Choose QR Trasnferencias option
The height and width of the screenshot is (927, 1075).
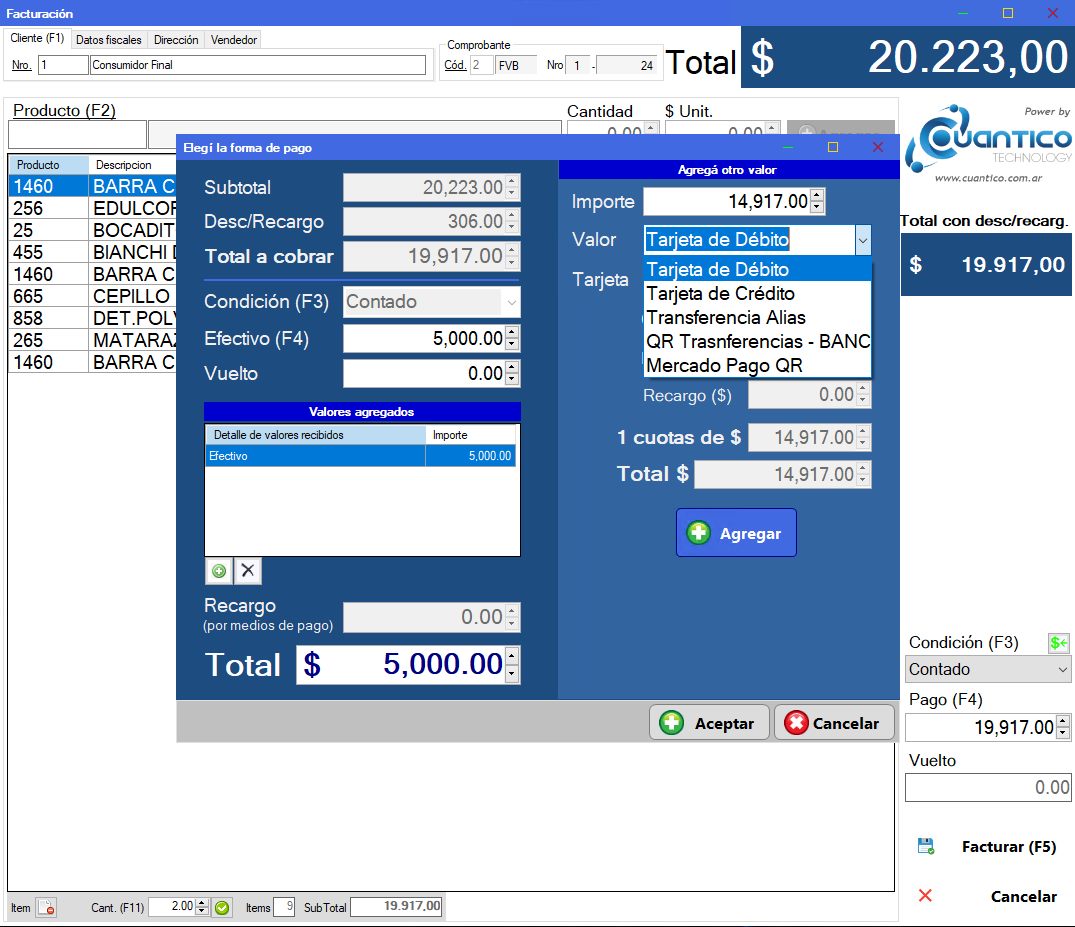tap(758, 341)
